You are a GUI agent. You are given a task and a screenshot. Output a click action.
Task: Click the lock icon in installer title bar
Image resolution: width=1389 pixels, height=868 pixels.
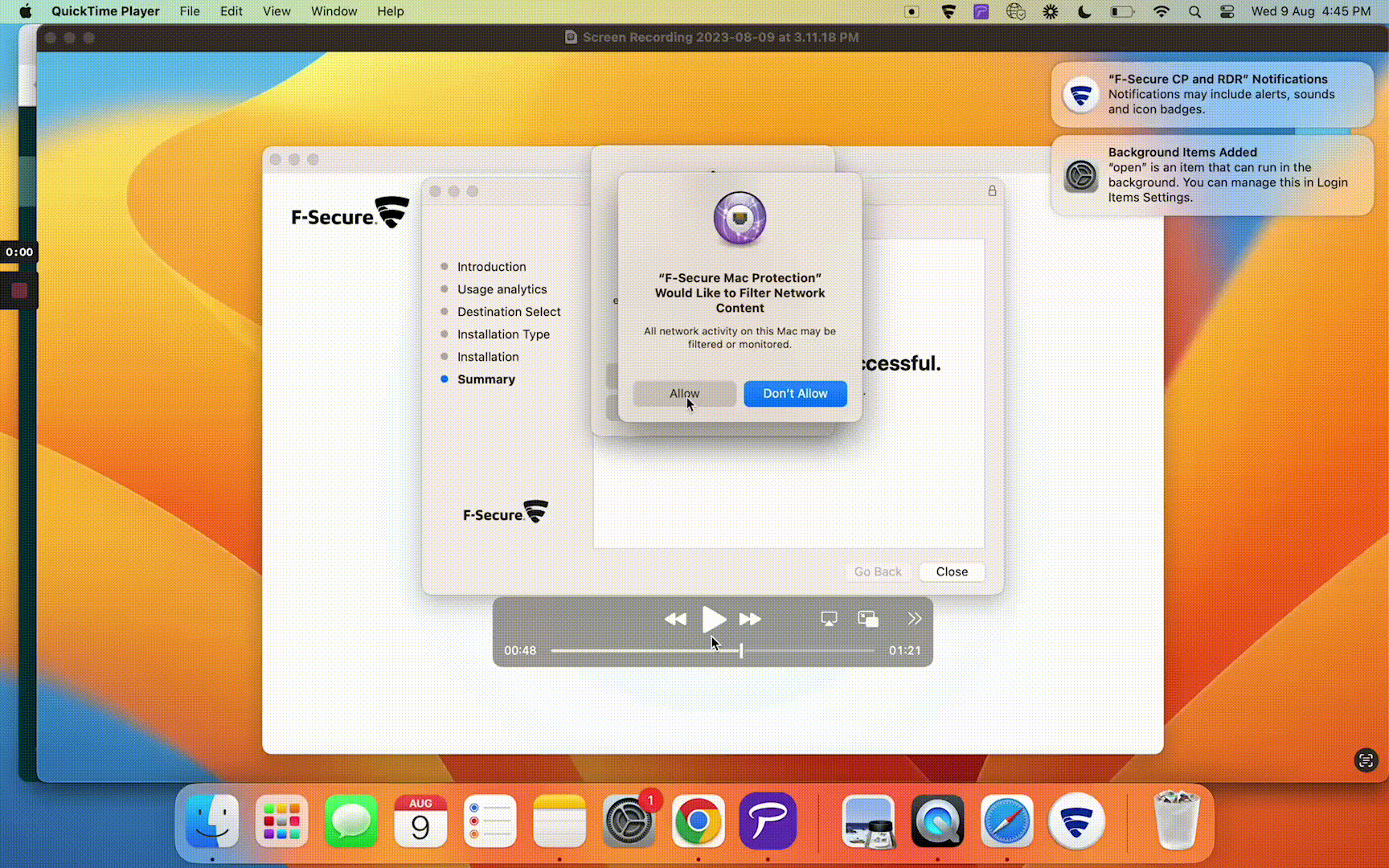click(x=992, y=190)
